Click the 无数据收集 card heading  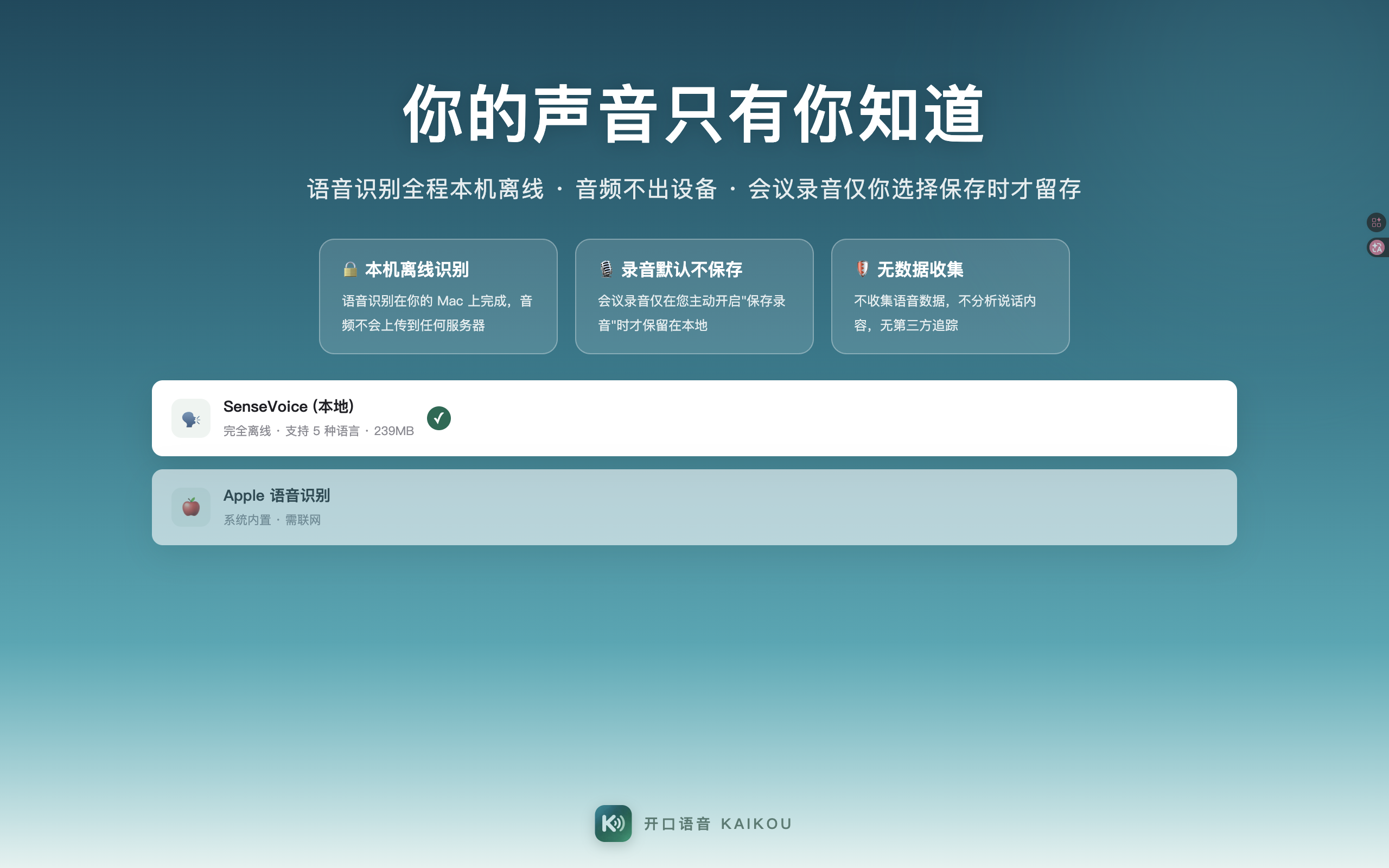click(x=920, y=270)
